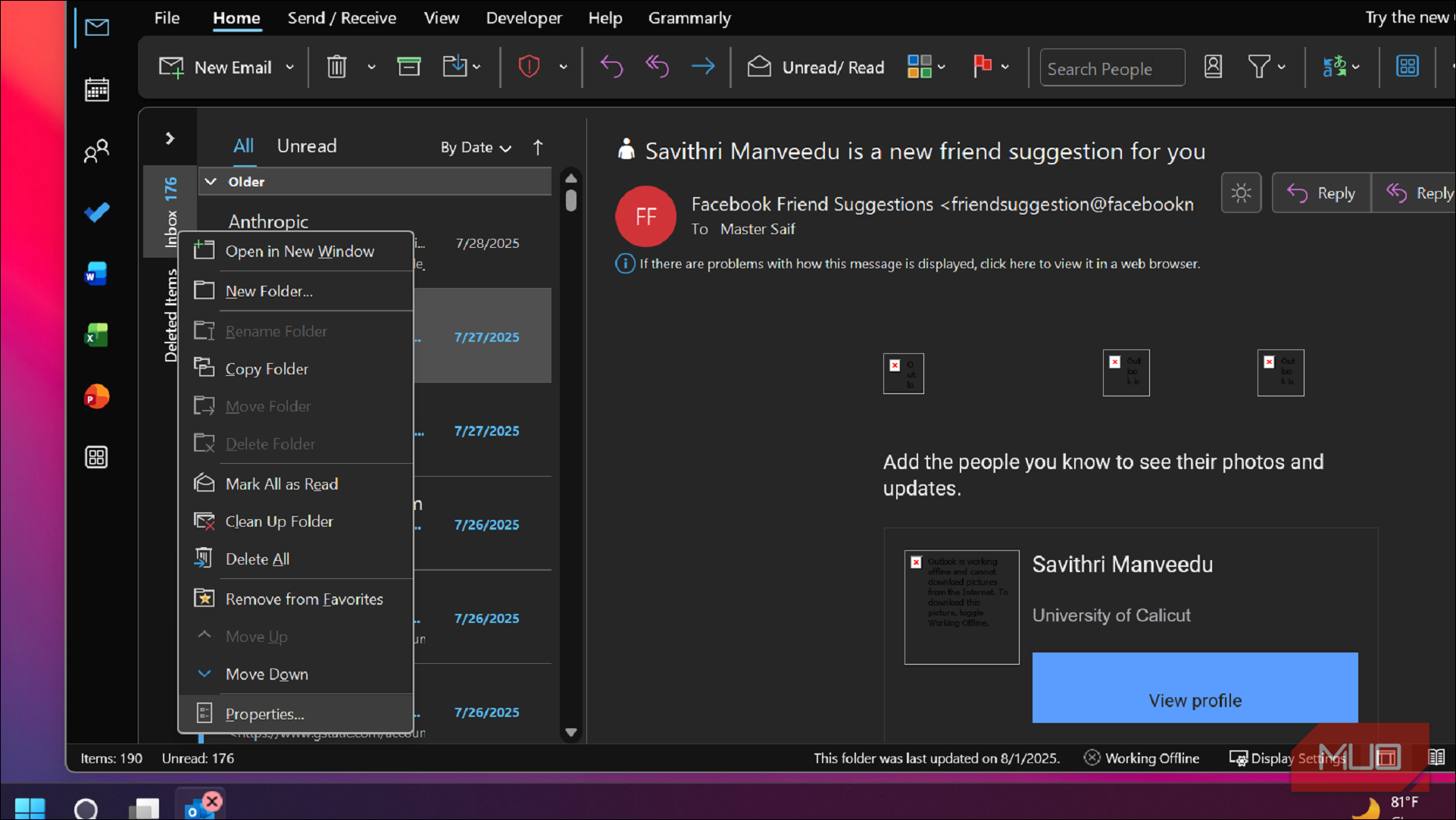Open the Address Book
The width and height of the screenshot is (1456, 820).
tap(1213, 67)
